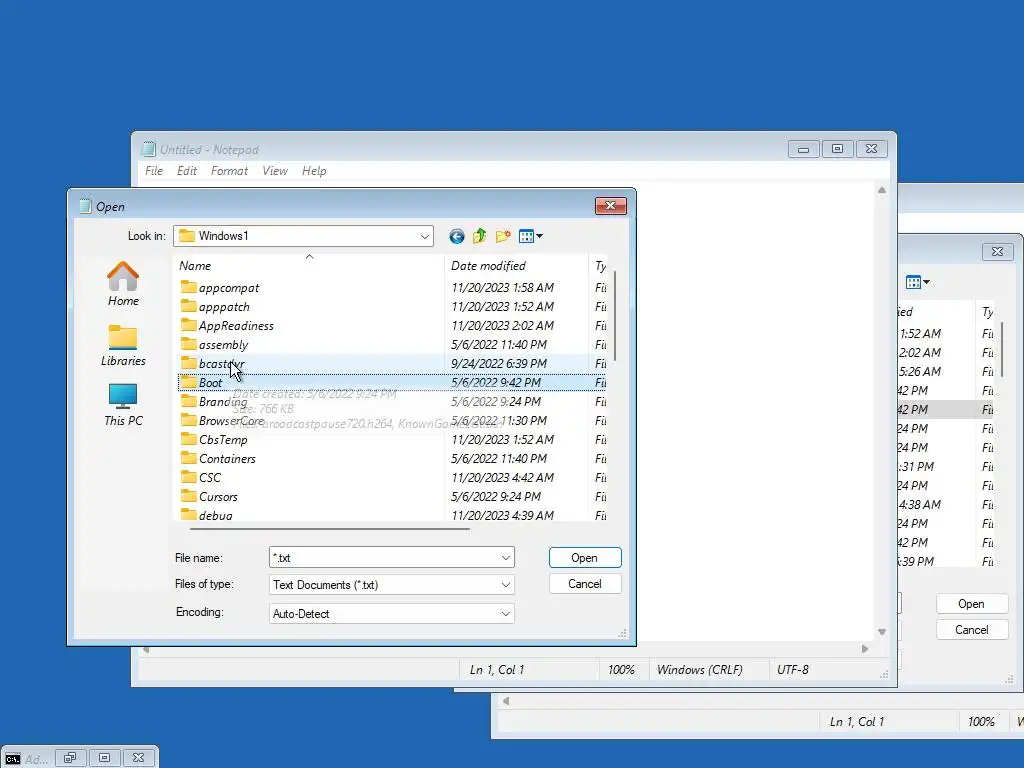Click the Cursors folder icon

[x=189, y=496]
